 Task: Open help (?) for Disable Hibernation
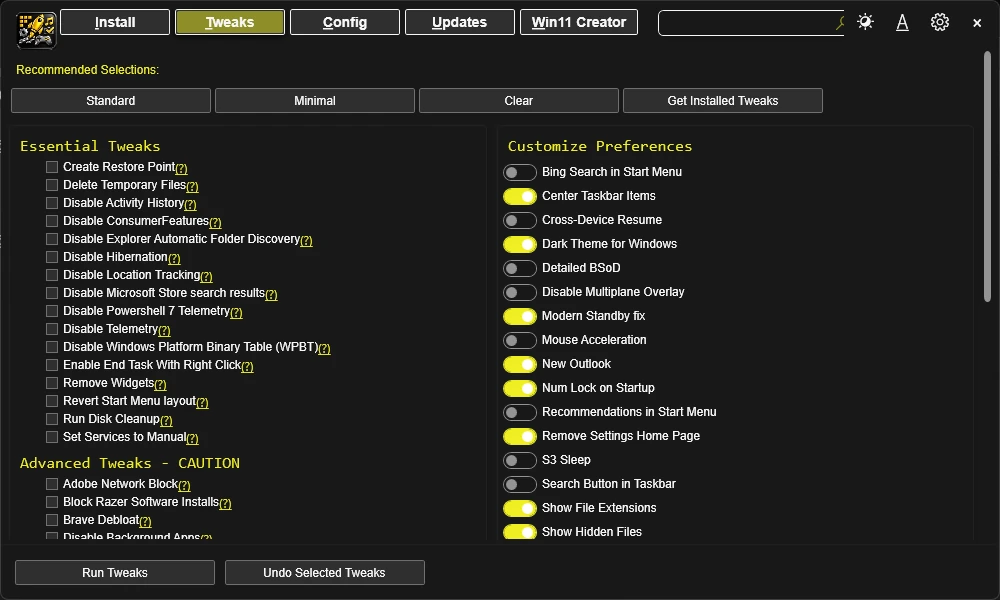[x=174, y=258]
